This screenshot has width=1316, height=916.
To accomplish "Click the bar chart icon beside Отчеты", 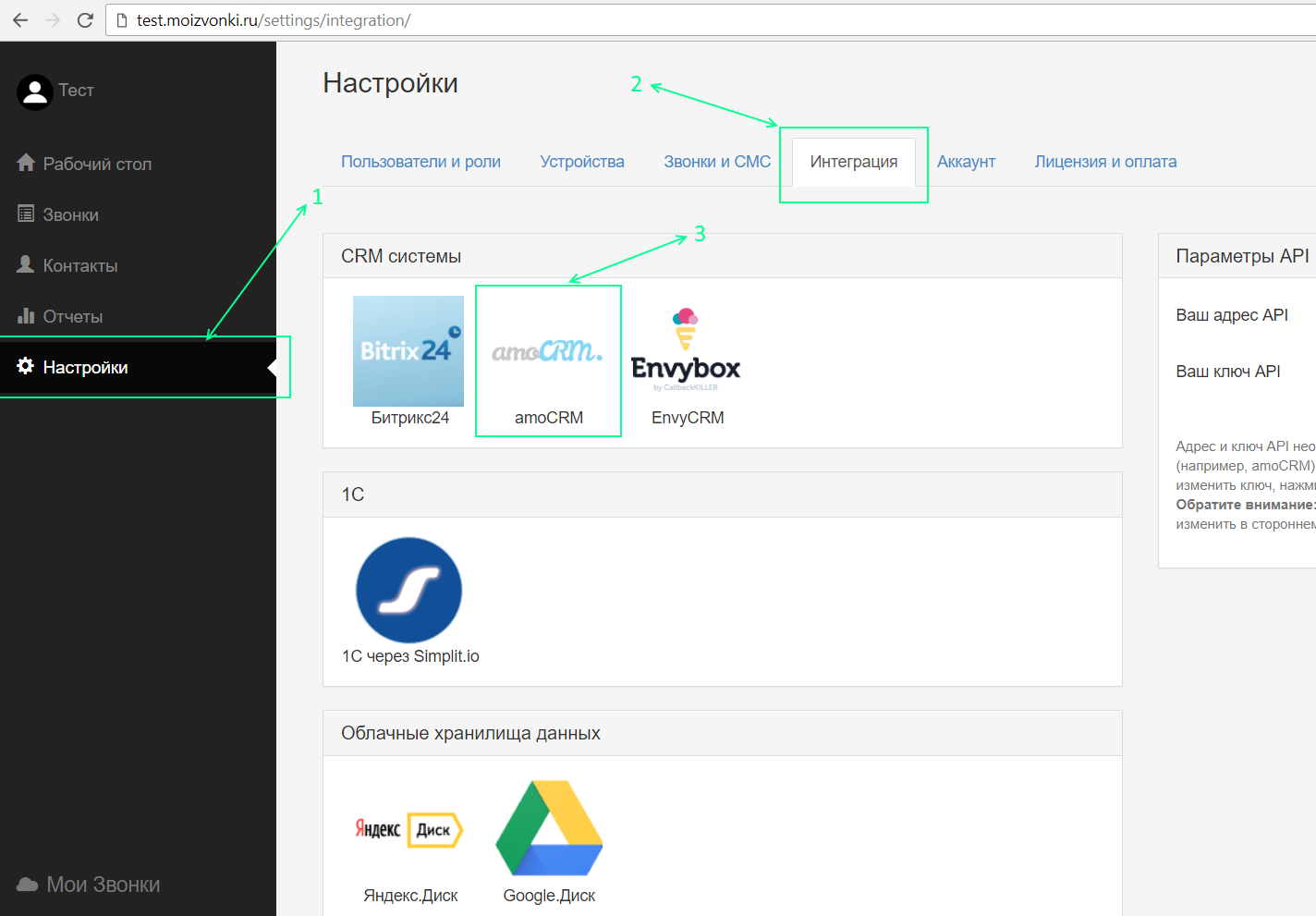I will pos(26,315).
